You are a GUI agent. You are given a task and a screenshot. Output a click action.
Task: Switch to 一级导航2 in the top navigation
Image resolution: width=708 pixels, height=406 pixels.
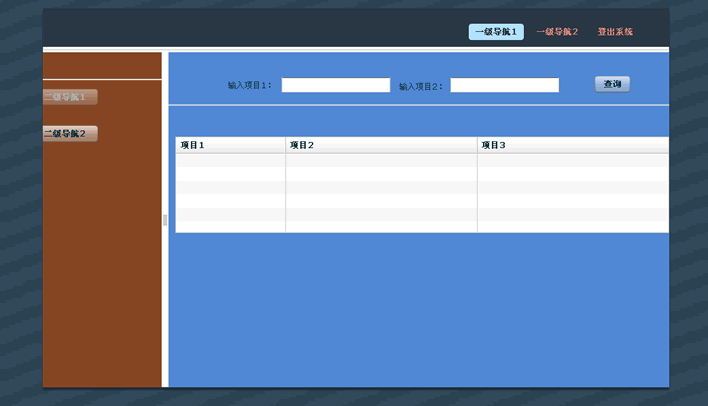pyautogui.click(x=557, y=32)
